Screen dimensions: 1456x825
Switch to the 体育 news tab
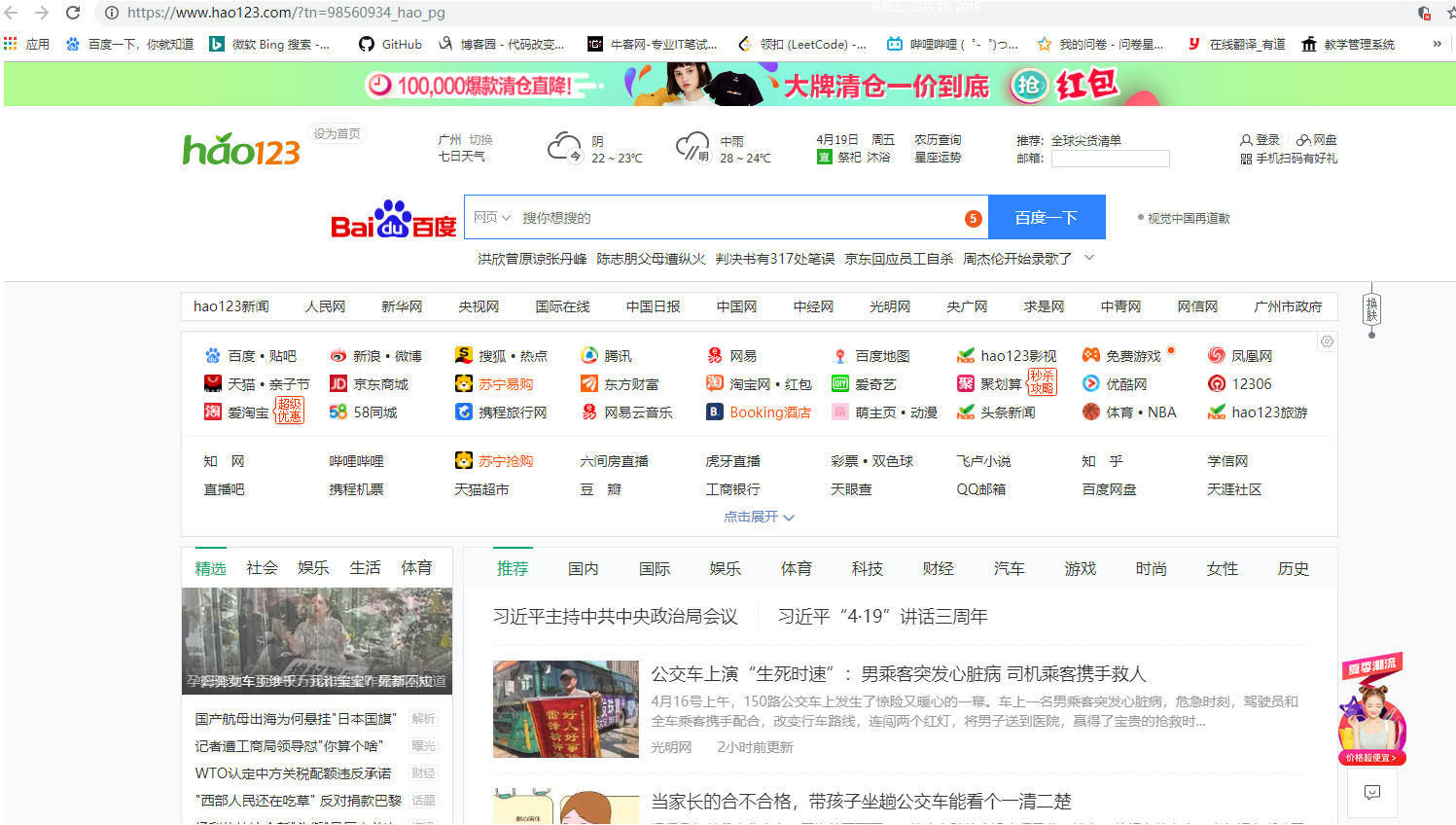tap(796, 568)
